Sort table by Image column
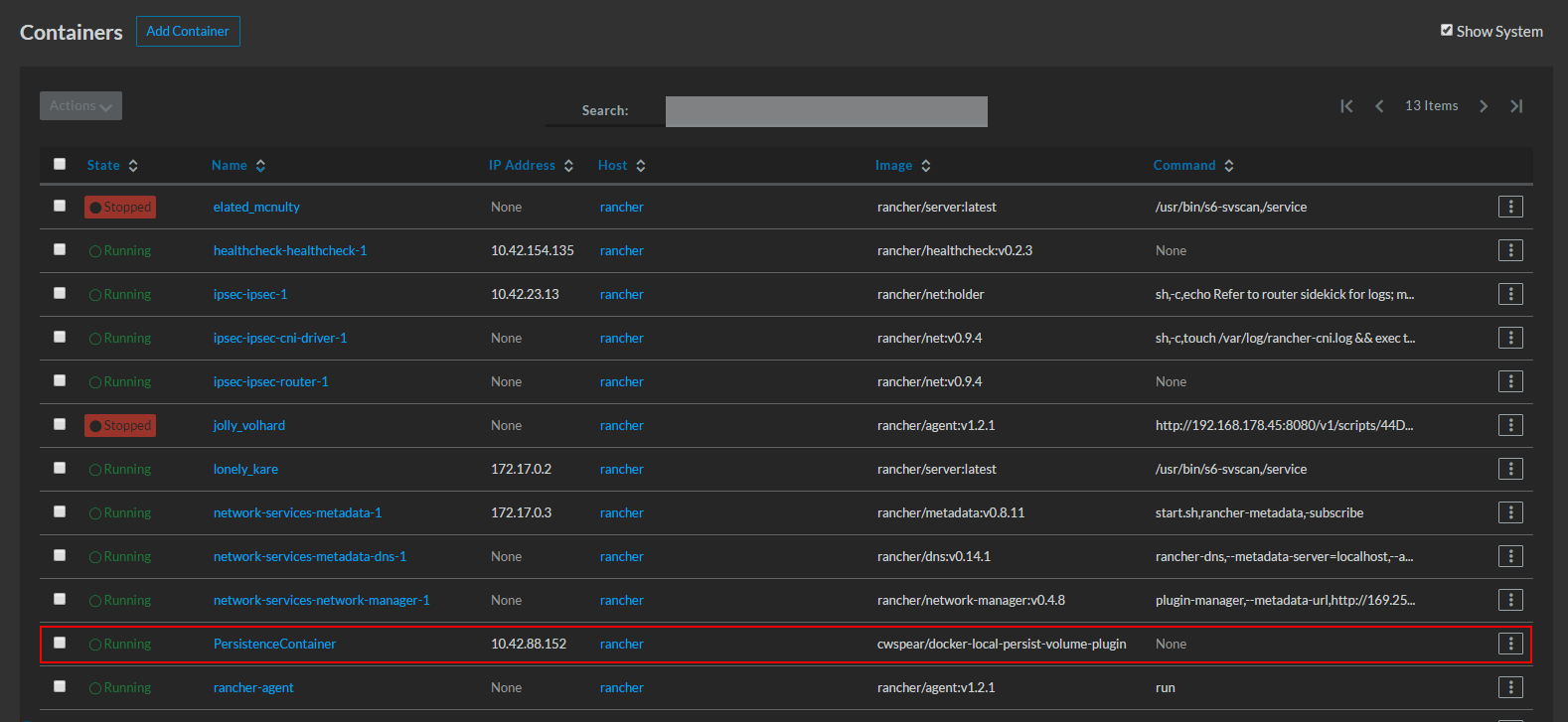This screenshot has height=722, width=1568. (902, 166)
